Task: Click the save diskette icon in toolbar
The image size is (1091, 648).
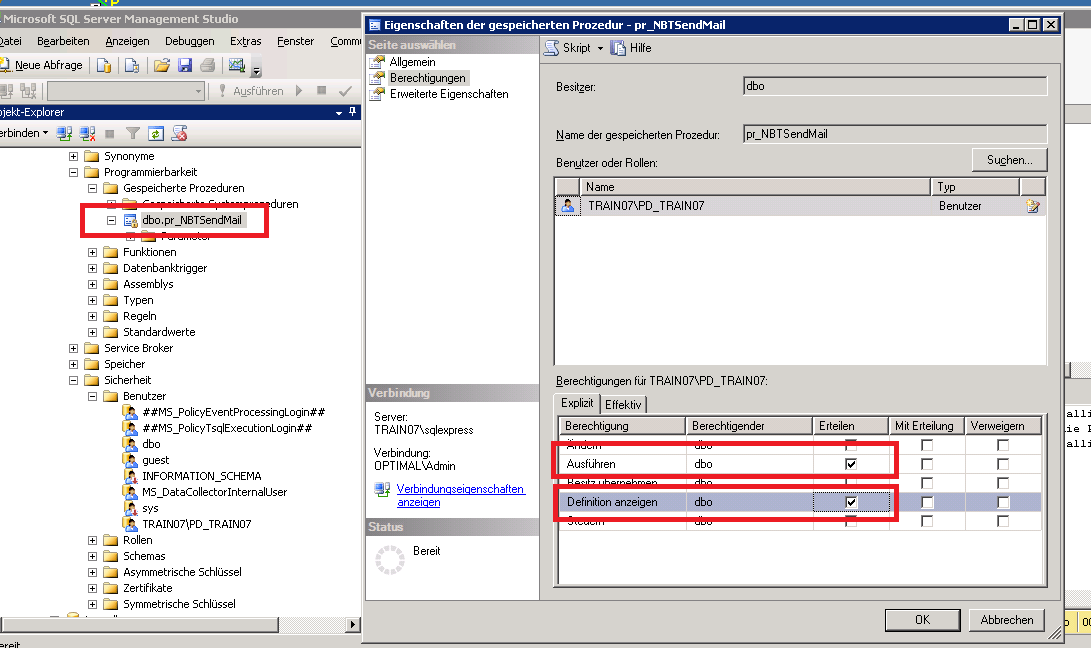Action: 185,66
